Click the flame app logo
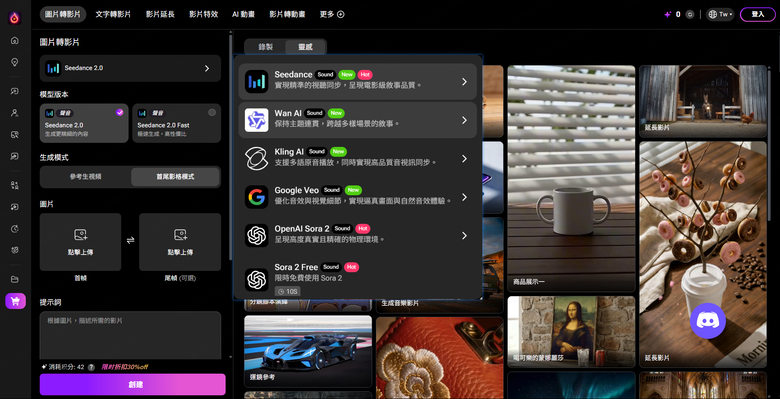 coord(14,18)
